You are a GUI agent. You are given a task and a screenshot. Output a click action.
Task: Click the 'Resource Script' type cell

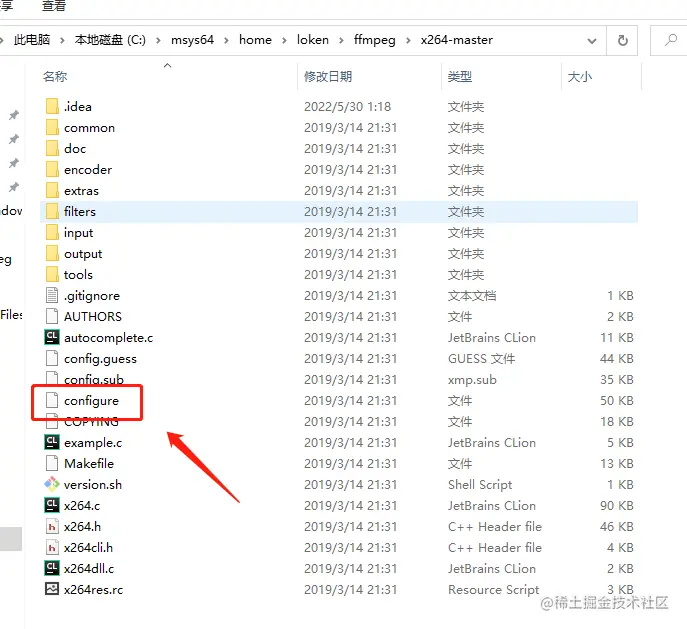[493, 590]
